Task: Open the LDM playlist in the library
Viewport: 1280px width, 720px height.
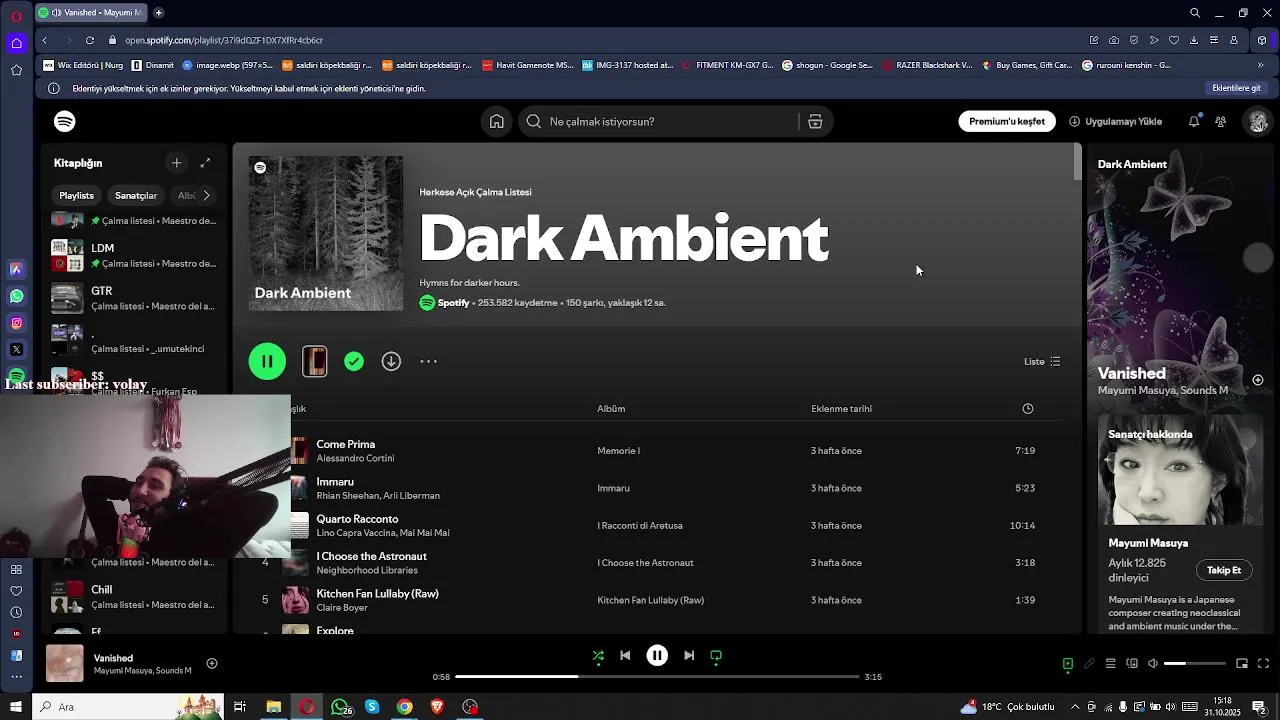Action: [x=134, y=255]
